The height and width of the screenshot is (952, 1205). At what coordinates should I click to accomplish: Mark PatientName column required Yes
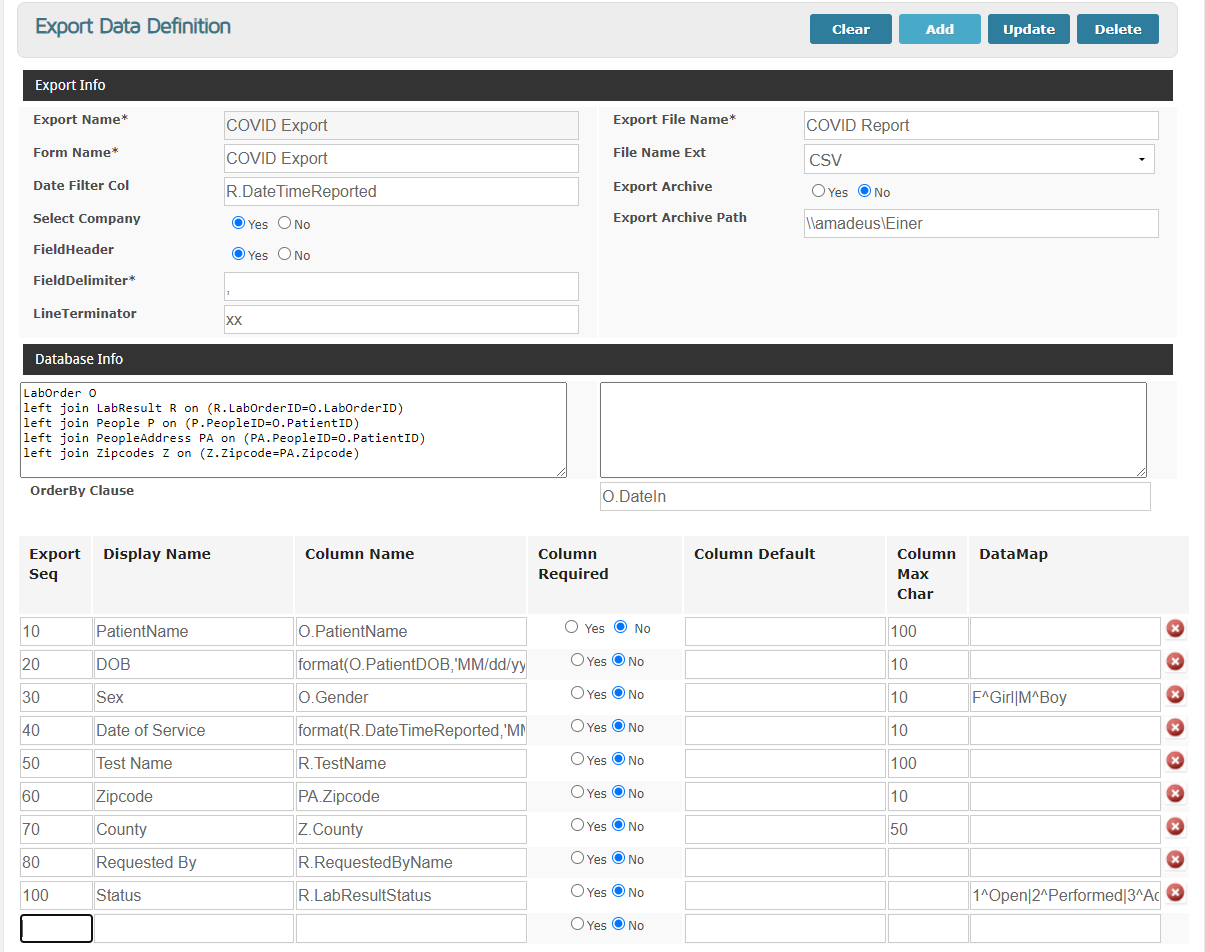571,627
